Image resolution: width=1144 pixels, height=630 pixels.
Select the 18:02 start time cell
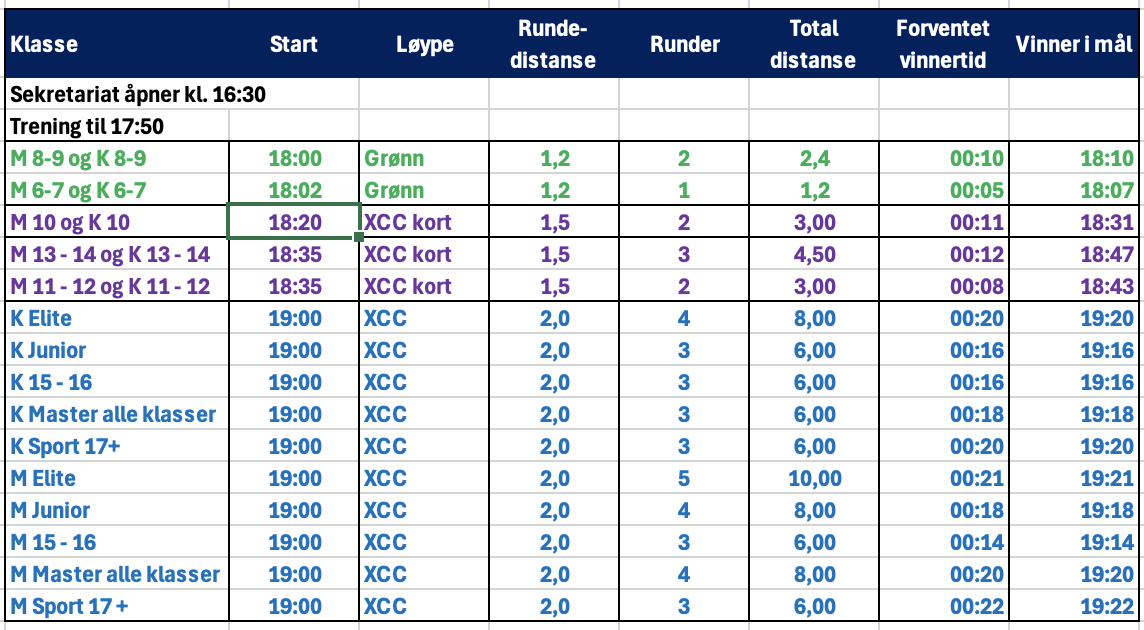coord(294,190)
